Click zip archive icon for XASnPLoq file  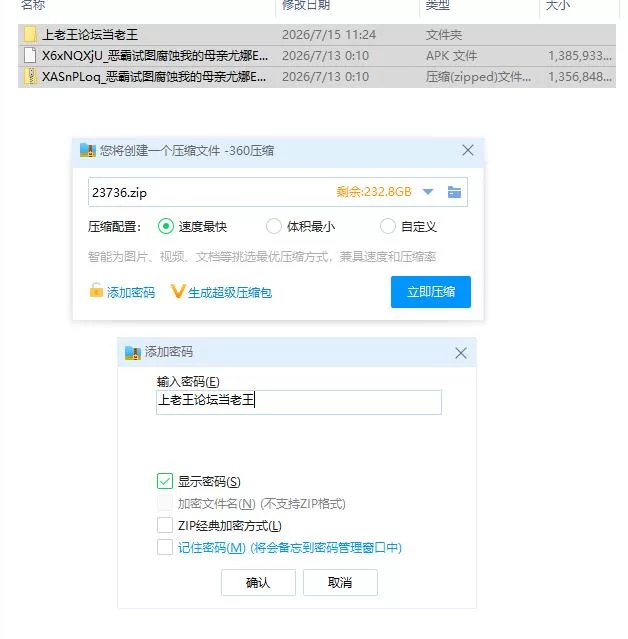(30, 77)
